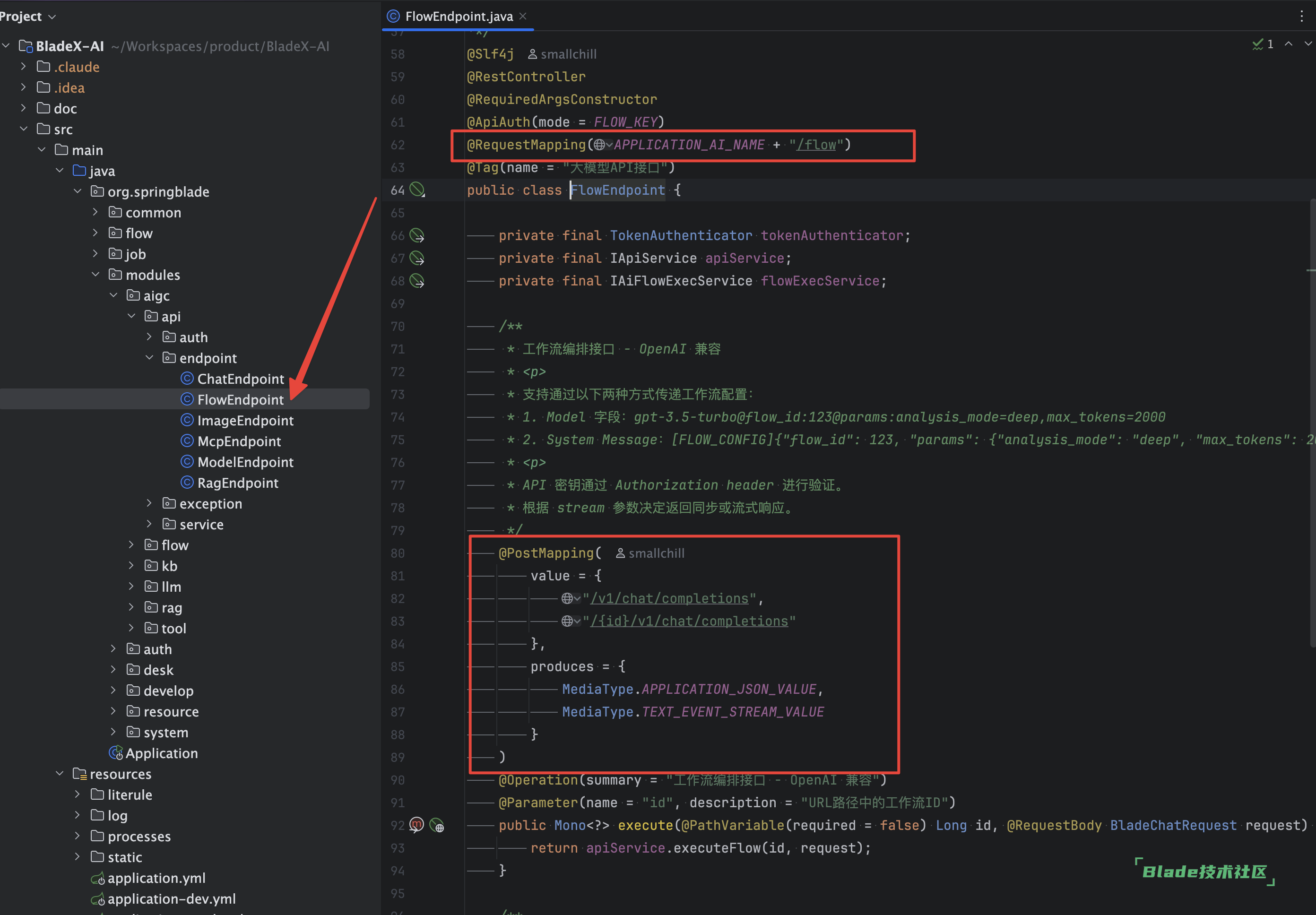This screenshot has width=1316, height=915.
Task: Expand the job package
Action: [x=95, y=254]
